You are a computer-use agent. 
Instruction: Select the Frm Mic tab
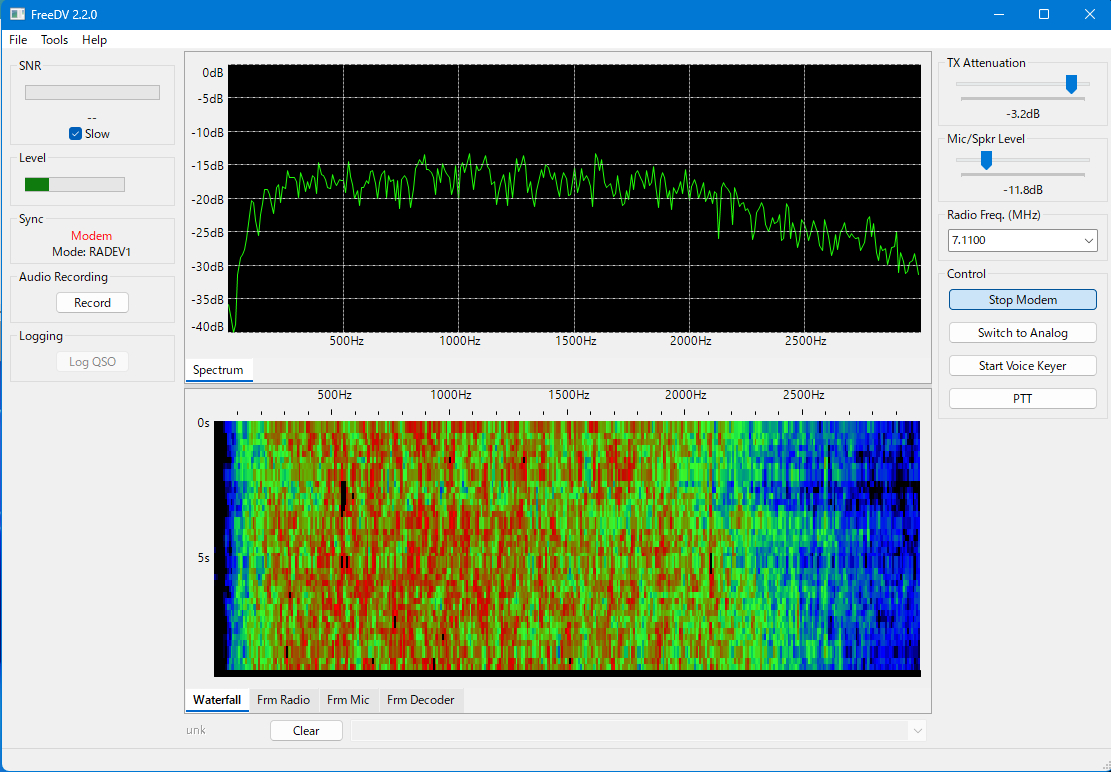[348, 700]
